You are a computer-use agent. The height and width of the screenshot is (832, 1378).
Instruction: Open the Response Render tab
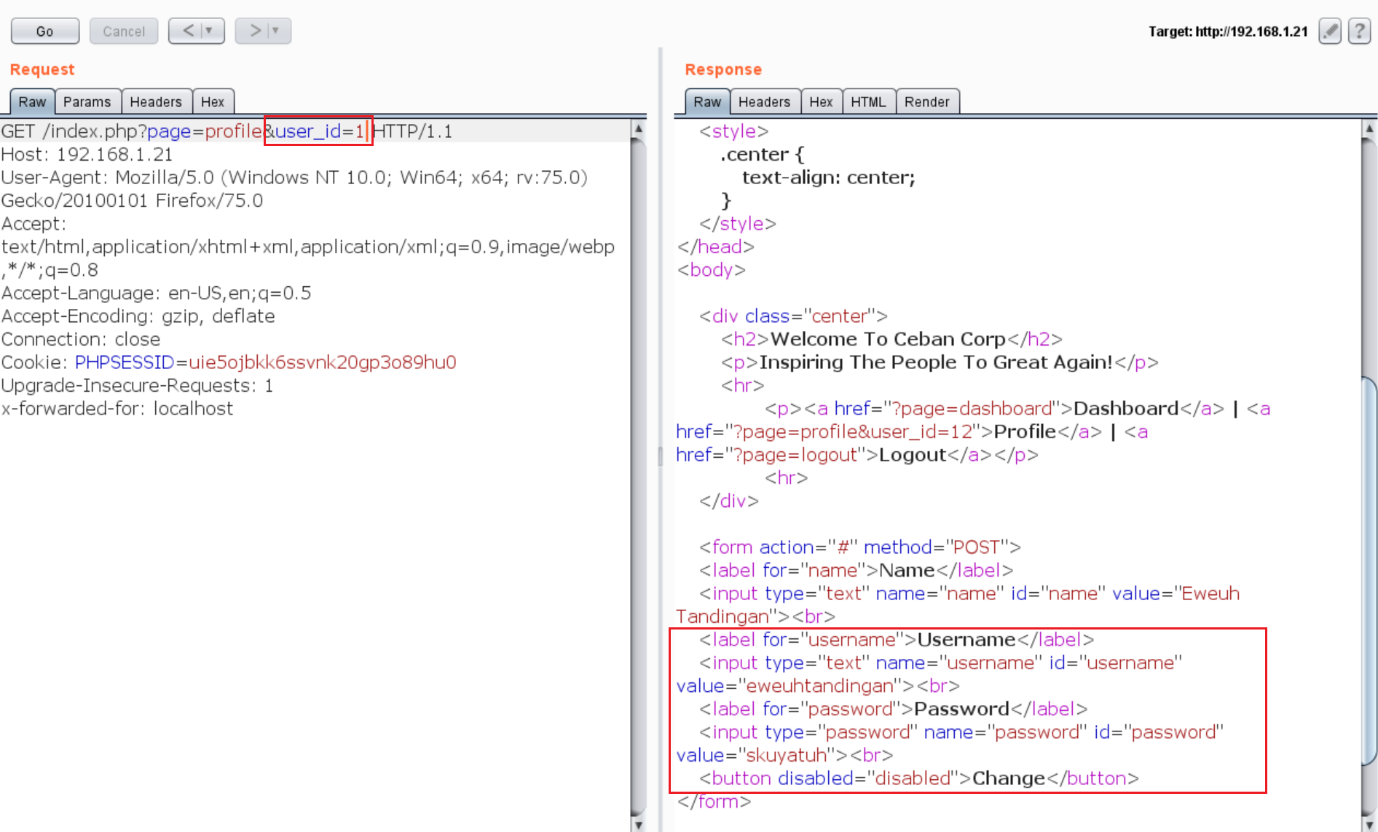coord(927,102)
